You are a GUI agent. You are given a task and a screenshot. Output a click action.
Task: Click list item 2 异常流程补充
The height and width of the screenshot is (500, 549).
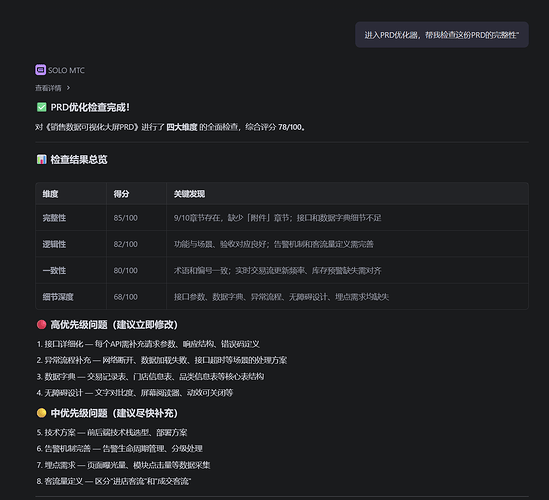(x=162, y=360)
